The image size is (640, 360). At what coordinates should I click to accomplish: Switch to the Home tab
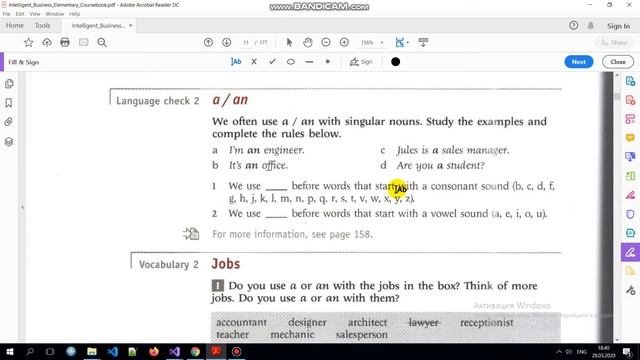click(15, 26)
